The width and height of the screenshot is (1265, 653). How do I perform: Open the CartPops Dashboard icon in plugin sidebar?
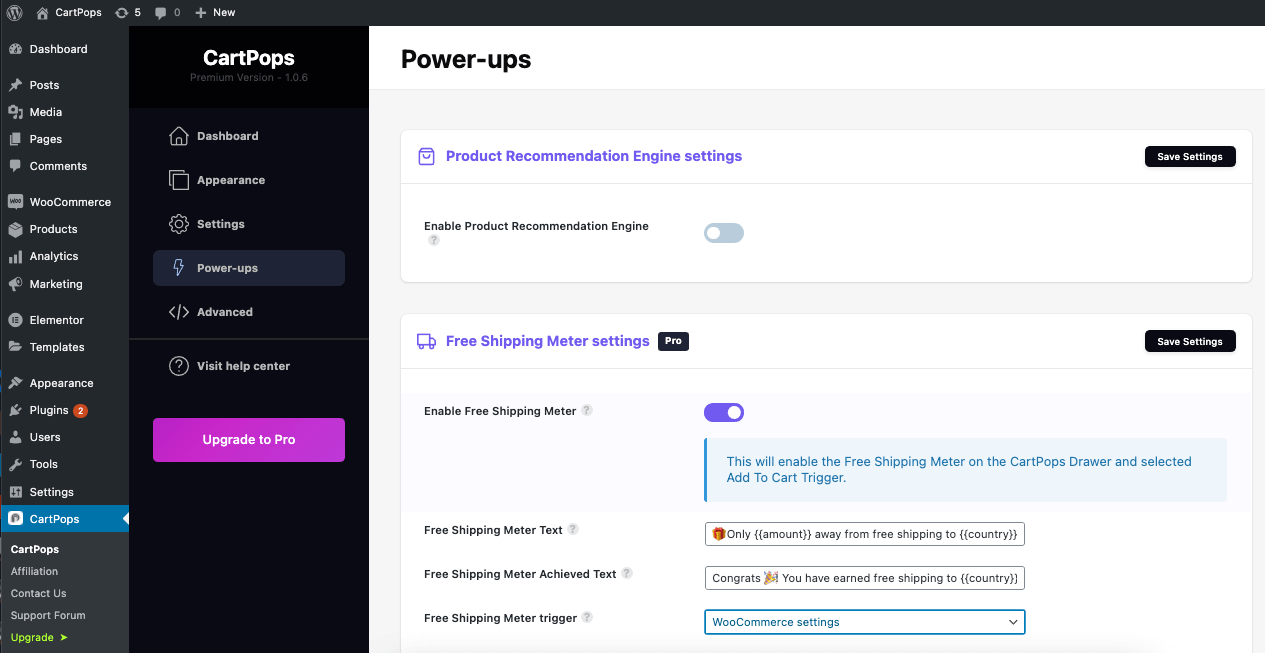tap(181, 135)
